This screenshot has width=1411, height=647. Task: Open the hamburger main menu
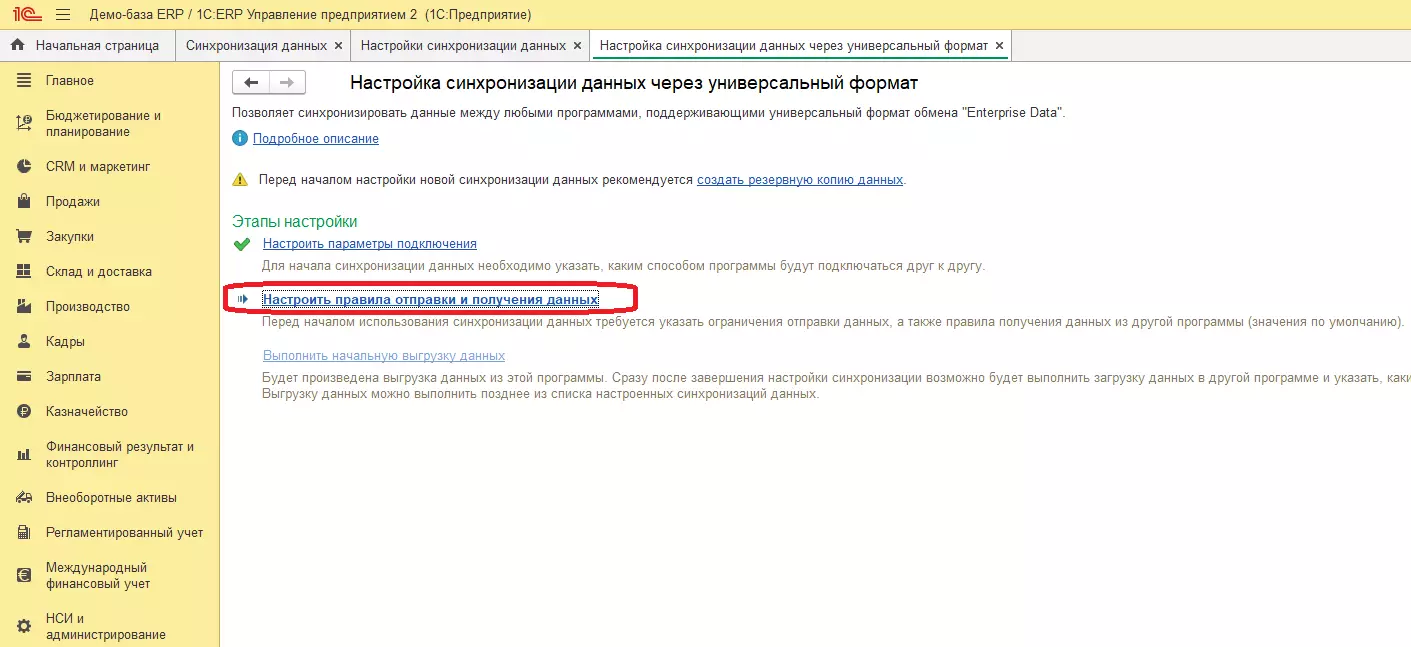(63, 15)
